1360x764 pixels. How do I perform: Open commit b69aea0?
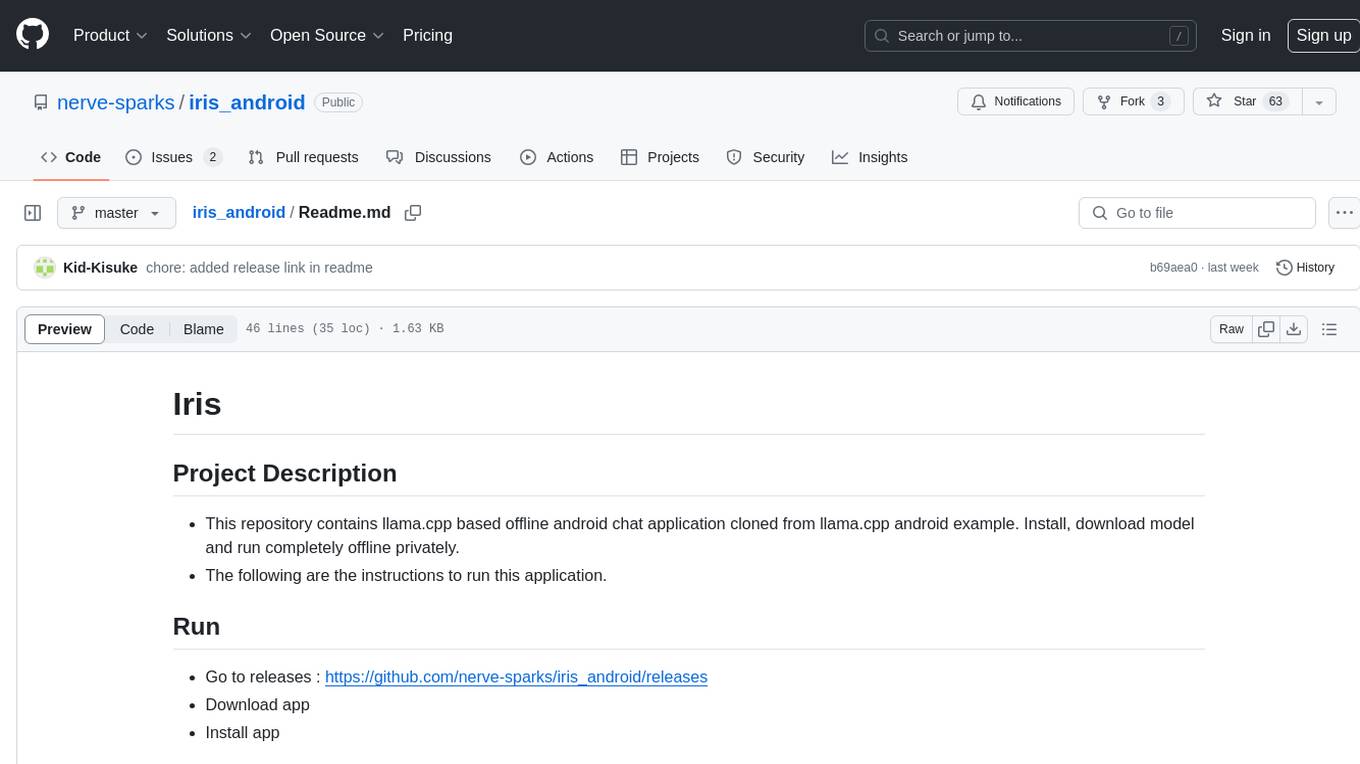click(x=1173, y=267)
